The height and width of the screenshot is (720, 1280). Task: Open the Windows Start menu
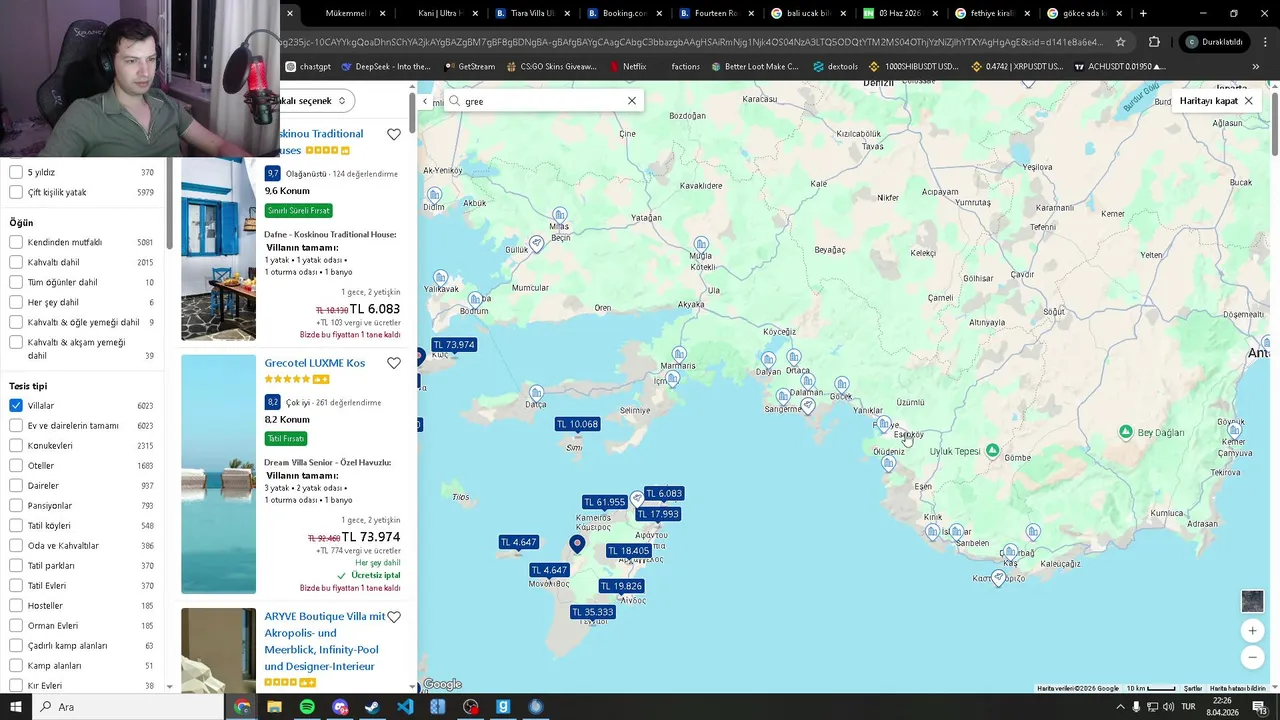pyautogui.click(x=16, y=707)
